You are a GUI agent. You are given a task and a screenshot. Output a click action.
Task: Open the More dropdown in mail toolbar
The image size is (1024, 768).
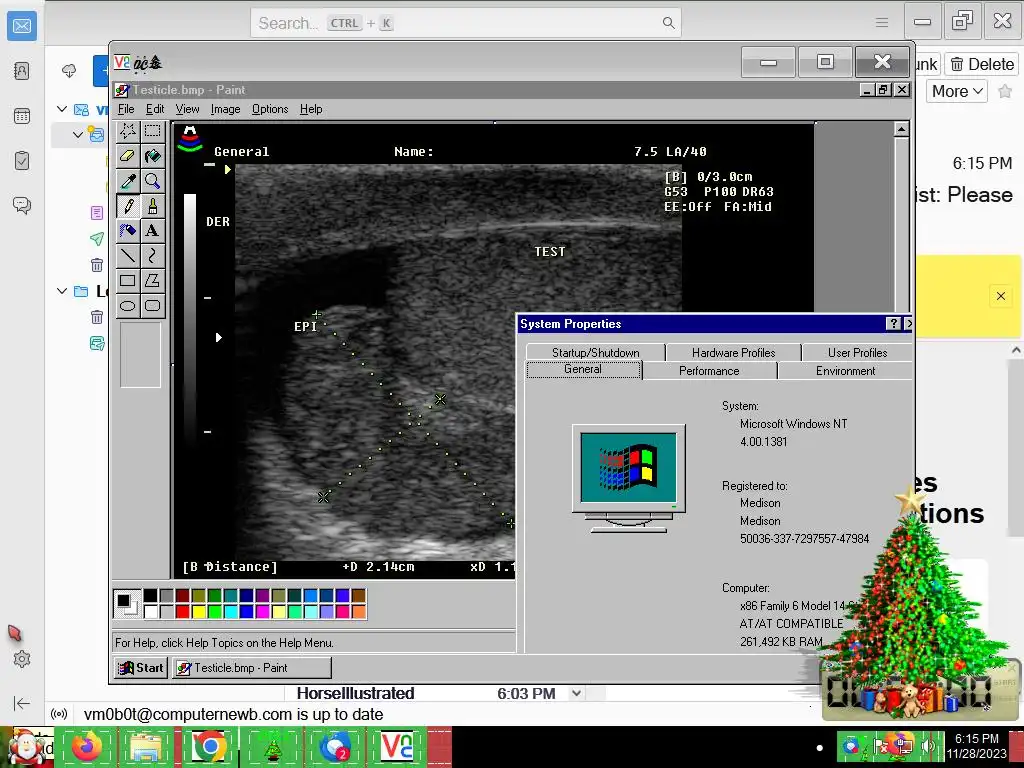(x=957, y=91)
